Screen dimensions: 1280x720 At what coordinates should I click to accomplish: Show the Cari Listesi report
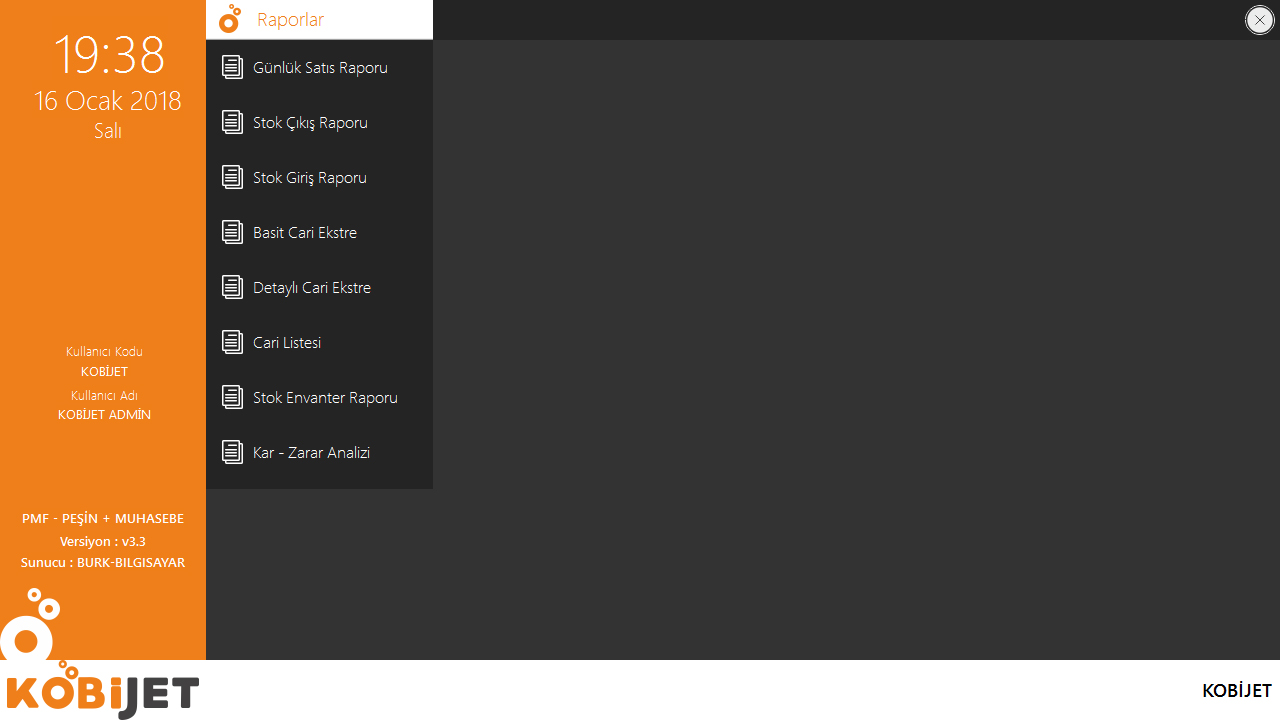319,343
